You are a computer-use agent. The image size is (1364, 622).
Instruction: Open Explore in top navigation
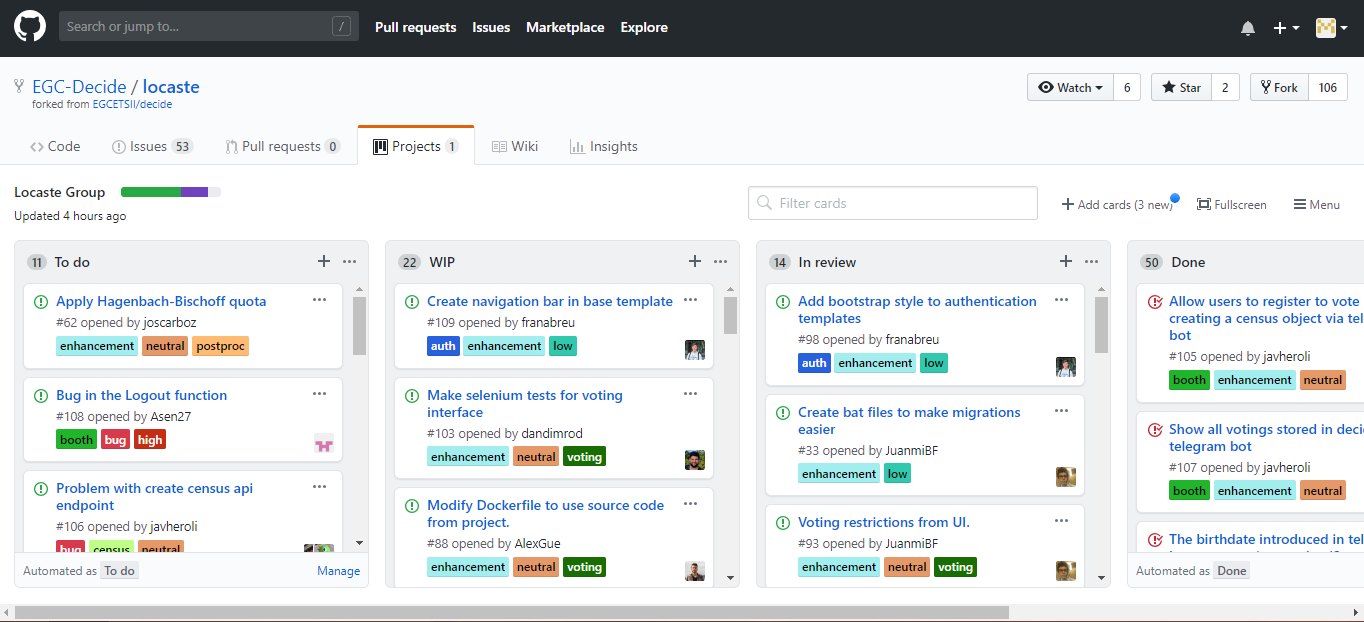tap(644, 27)
